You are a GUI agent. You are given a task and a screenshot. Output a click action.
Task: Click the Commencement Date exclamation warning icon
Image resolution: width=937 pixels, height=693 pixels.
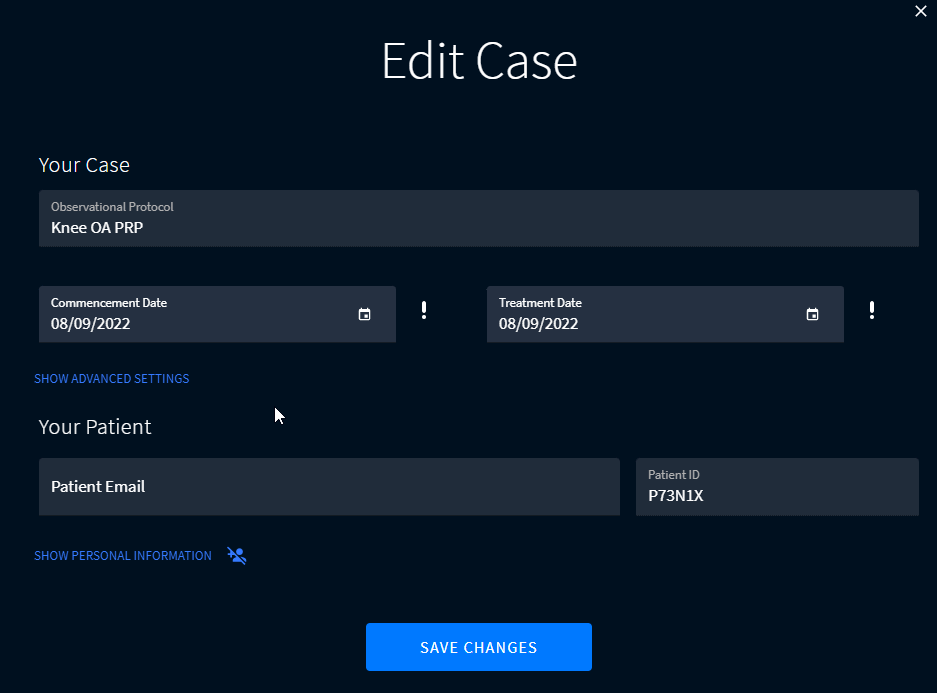424,310
